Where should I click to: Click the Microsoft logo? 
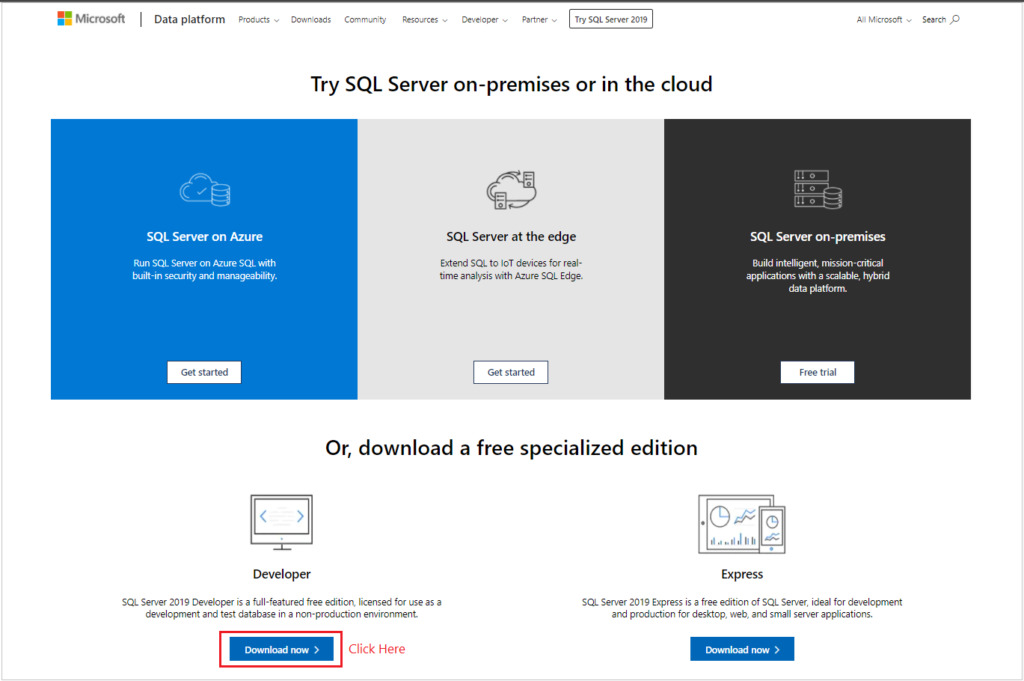[x=91, y=19]
